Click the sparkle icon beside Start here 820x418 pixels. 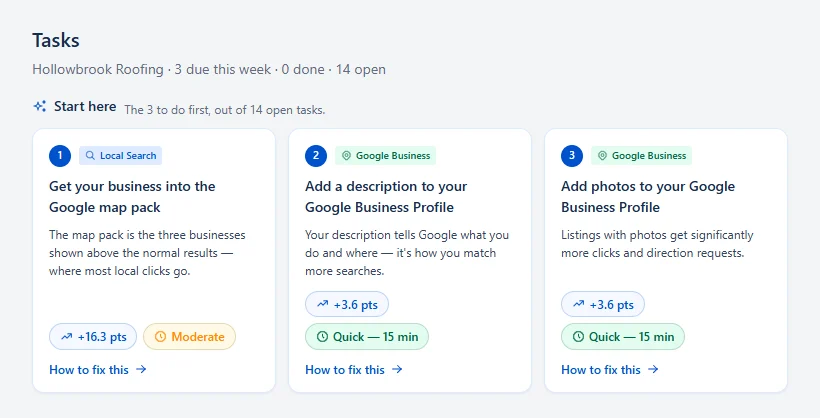coord(40,106)
